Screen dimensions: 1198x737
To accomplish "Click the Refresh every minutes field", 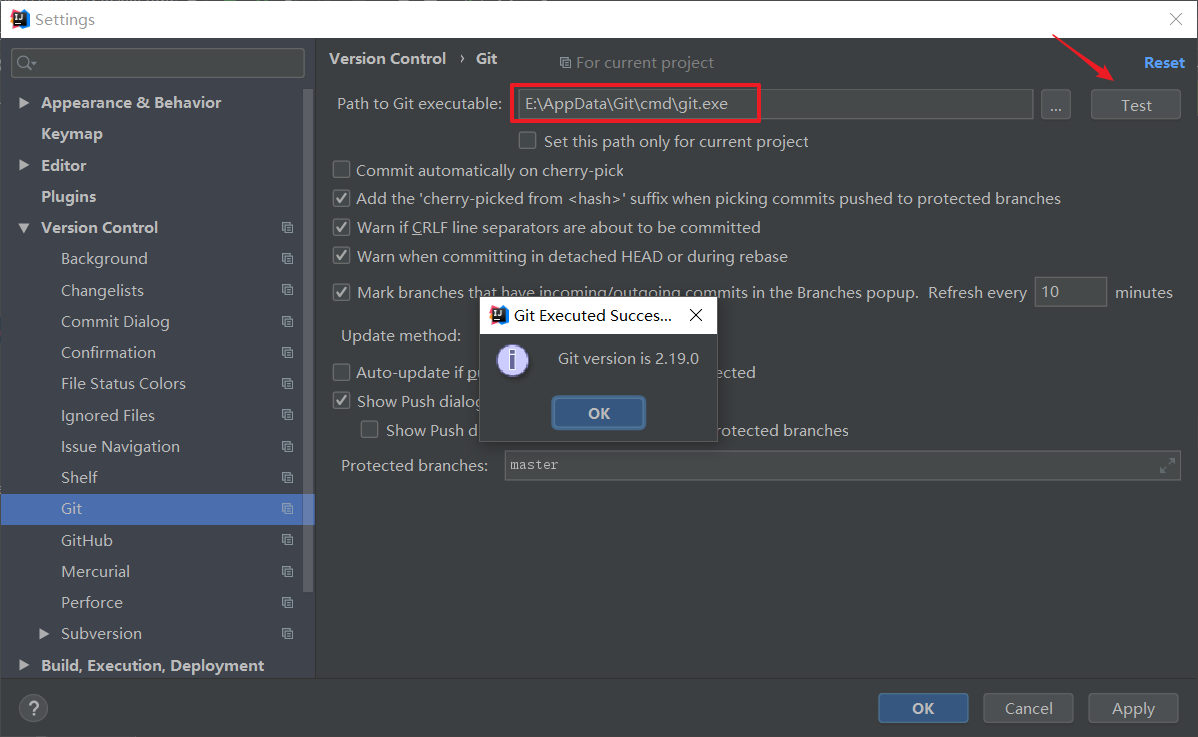I will pyautogui.click(x=1070, y=292).
